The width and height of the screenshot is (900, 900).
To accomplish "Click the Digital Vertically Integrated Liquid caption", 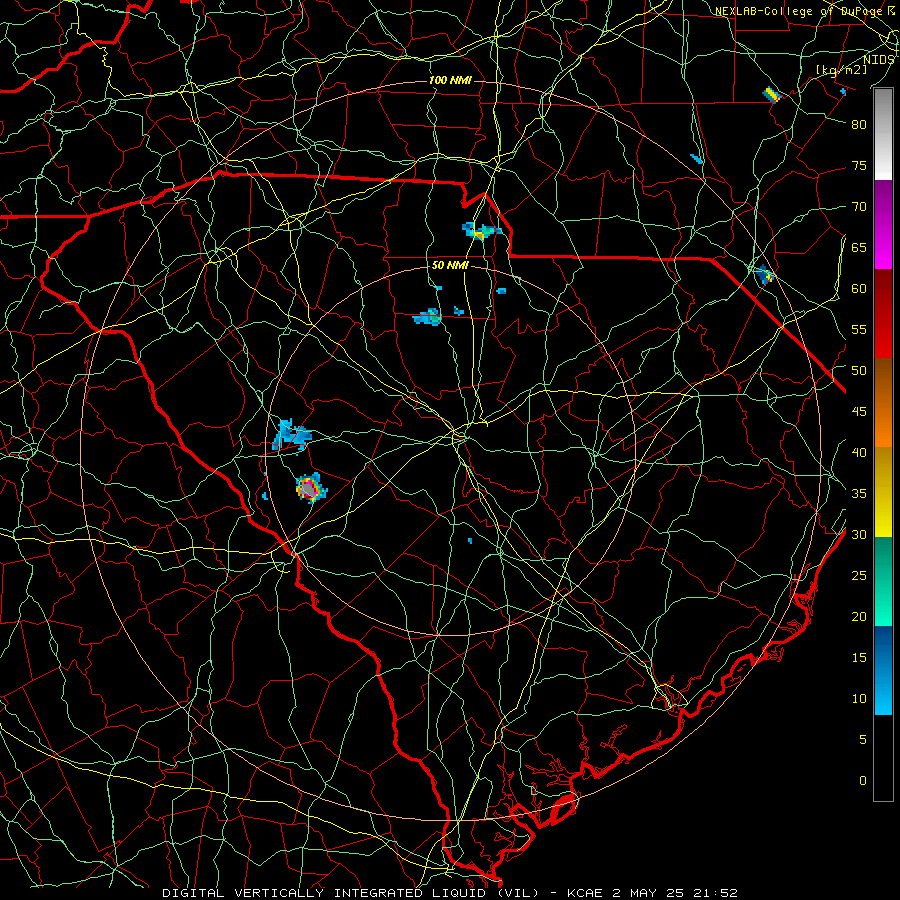I will click(x=449, y=893).
